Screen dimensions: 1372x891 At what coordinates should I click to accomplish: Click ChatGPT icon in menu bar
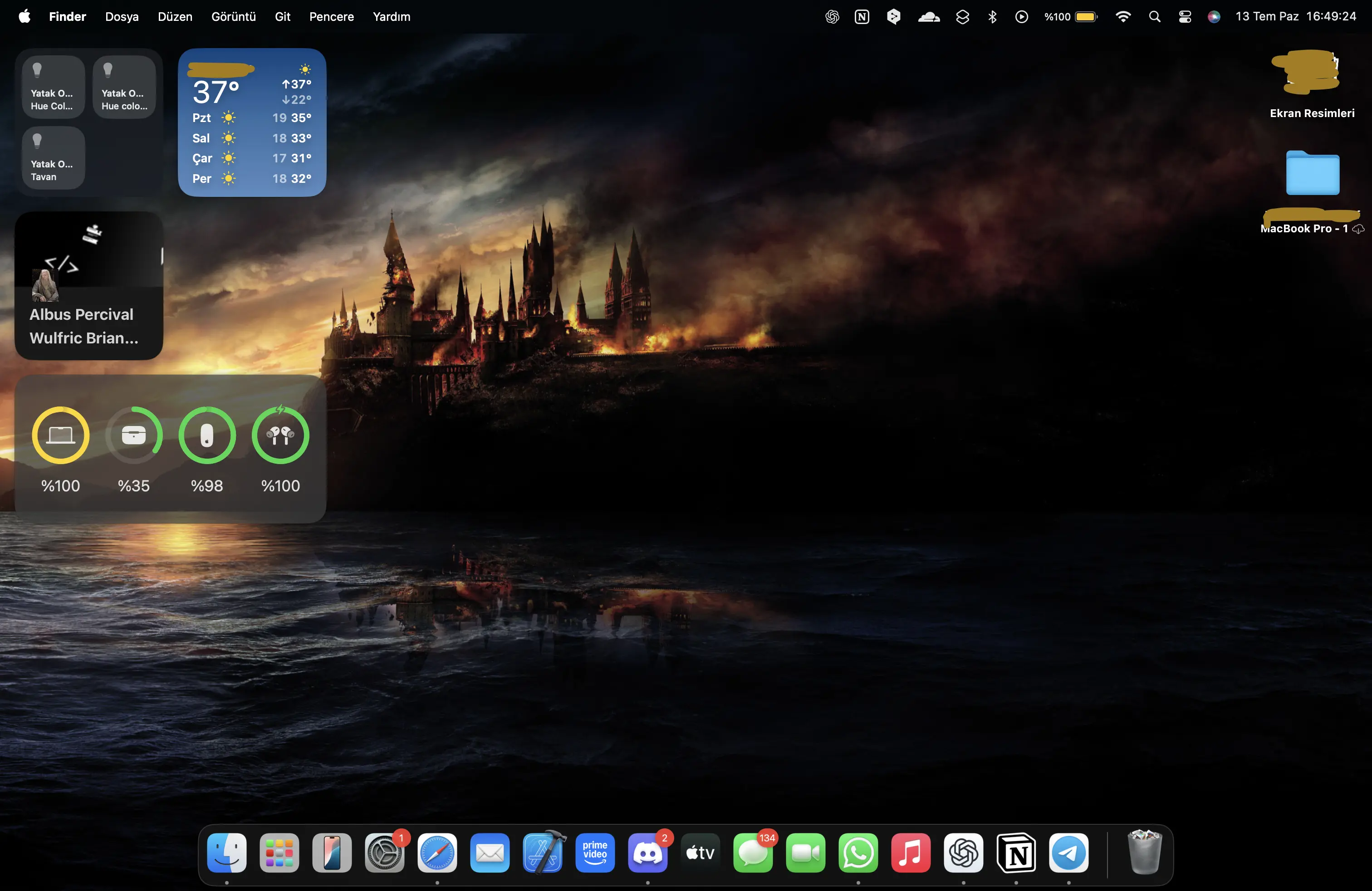(832, 17)
